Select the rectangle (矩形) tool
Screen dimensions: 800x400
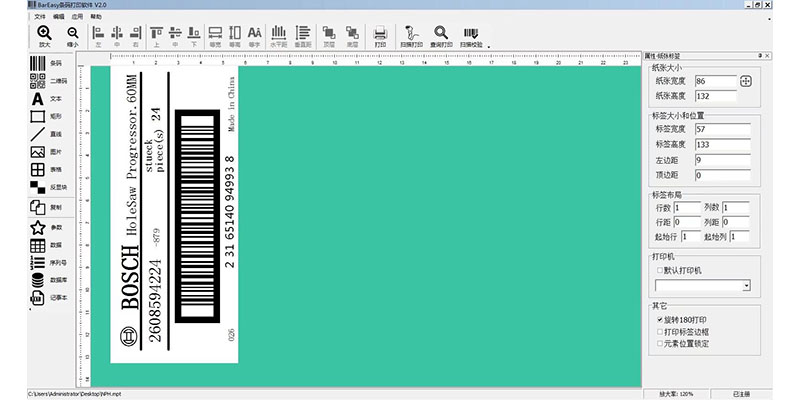pyautogui.click(x=38, y=116)
